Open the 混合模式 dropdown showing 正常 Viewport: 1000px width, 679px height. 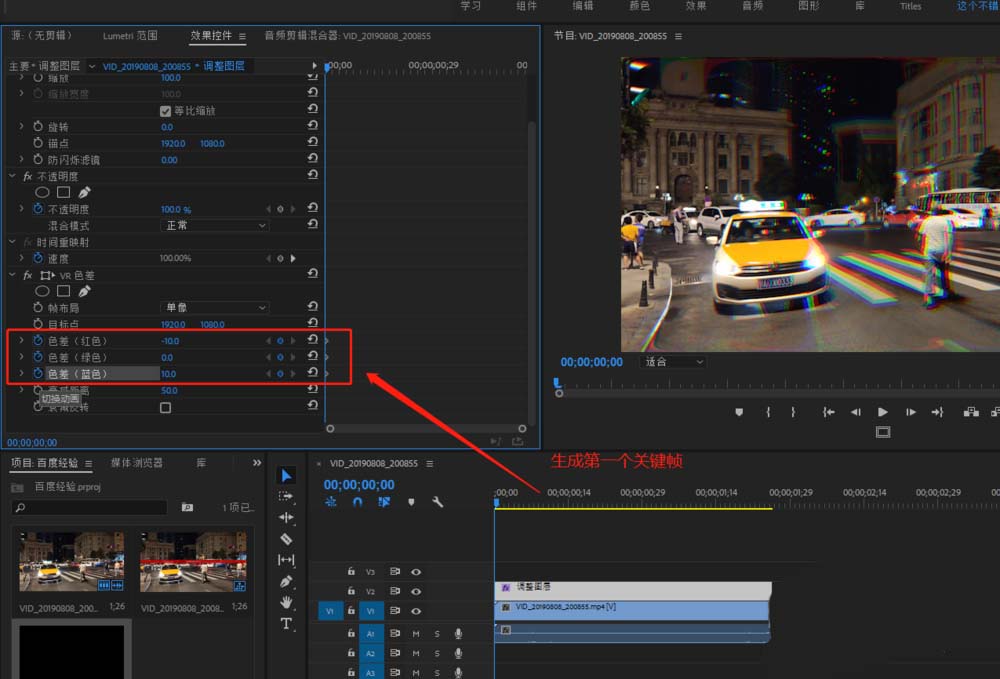pyautogui.click(x=215, y=225)
